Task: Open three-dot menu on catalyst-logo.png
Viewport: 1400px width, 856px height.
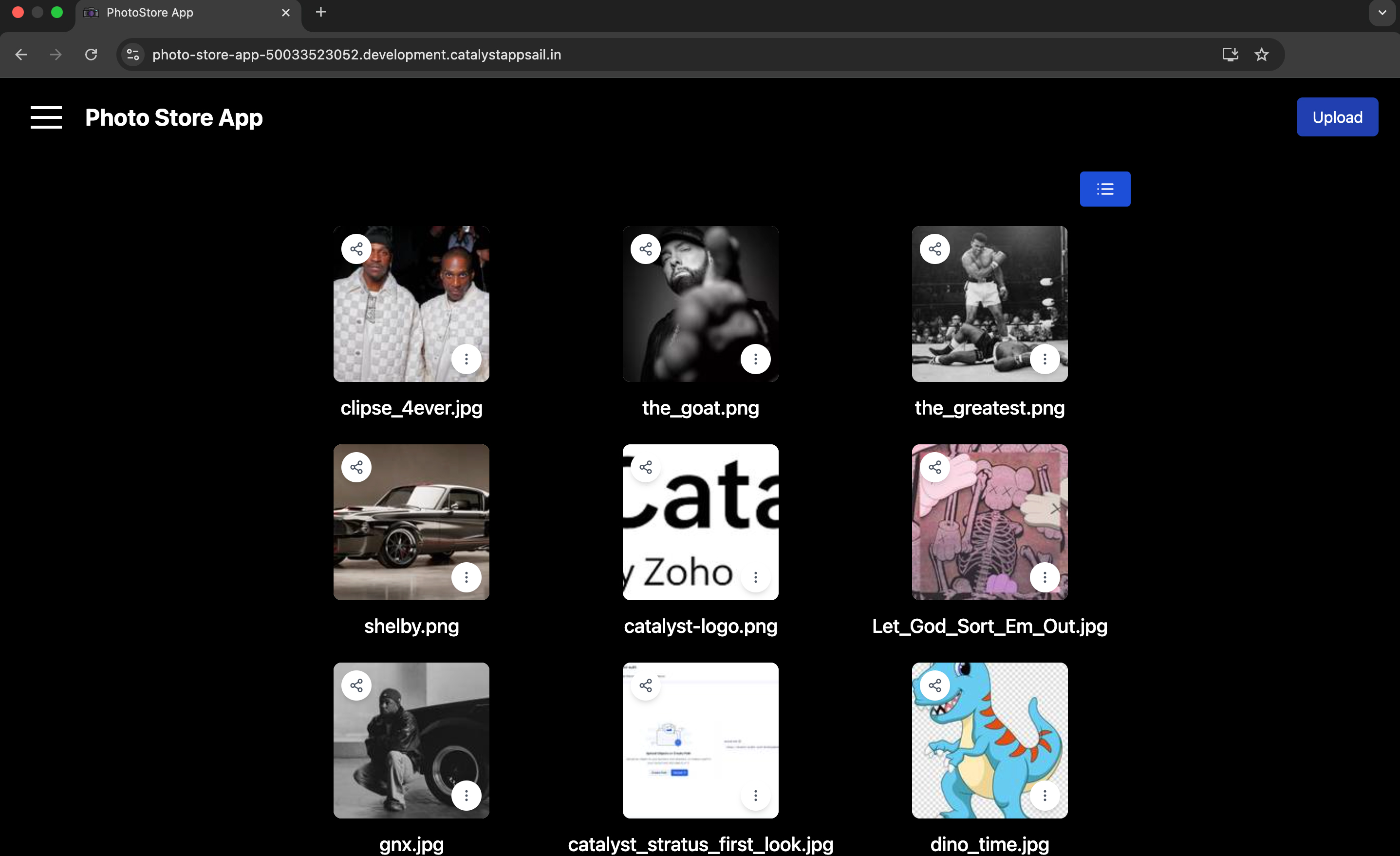Action: pyautogui.click(x=755, y=577)
